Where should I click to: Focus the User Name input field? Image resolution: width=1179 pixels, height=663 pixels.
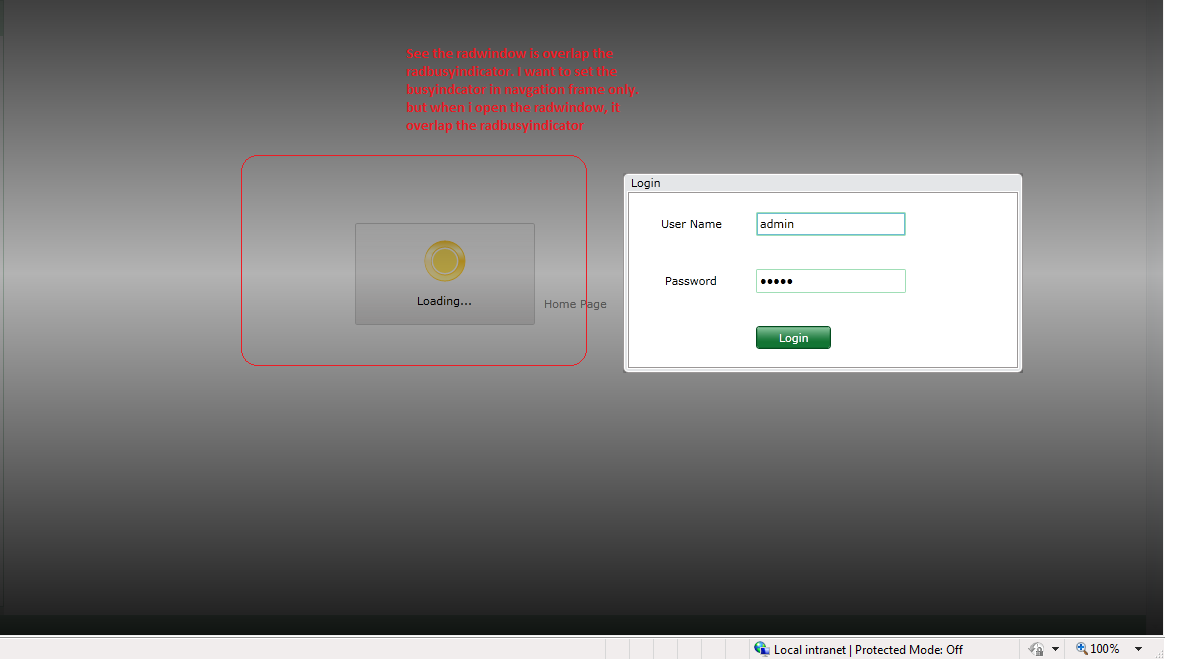830,224
